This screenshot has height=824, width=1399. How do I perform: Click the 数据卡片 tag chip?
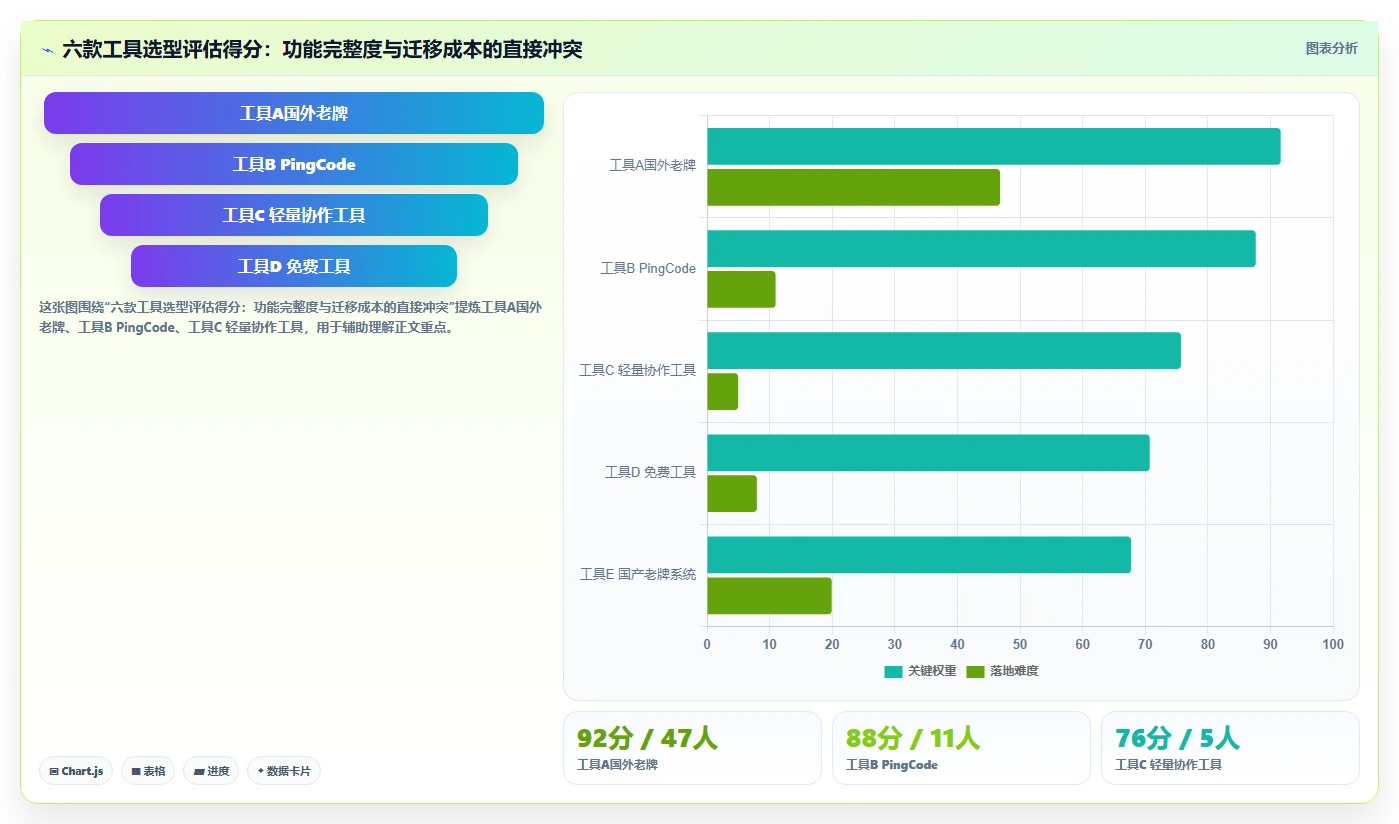(x=284, y=771)
